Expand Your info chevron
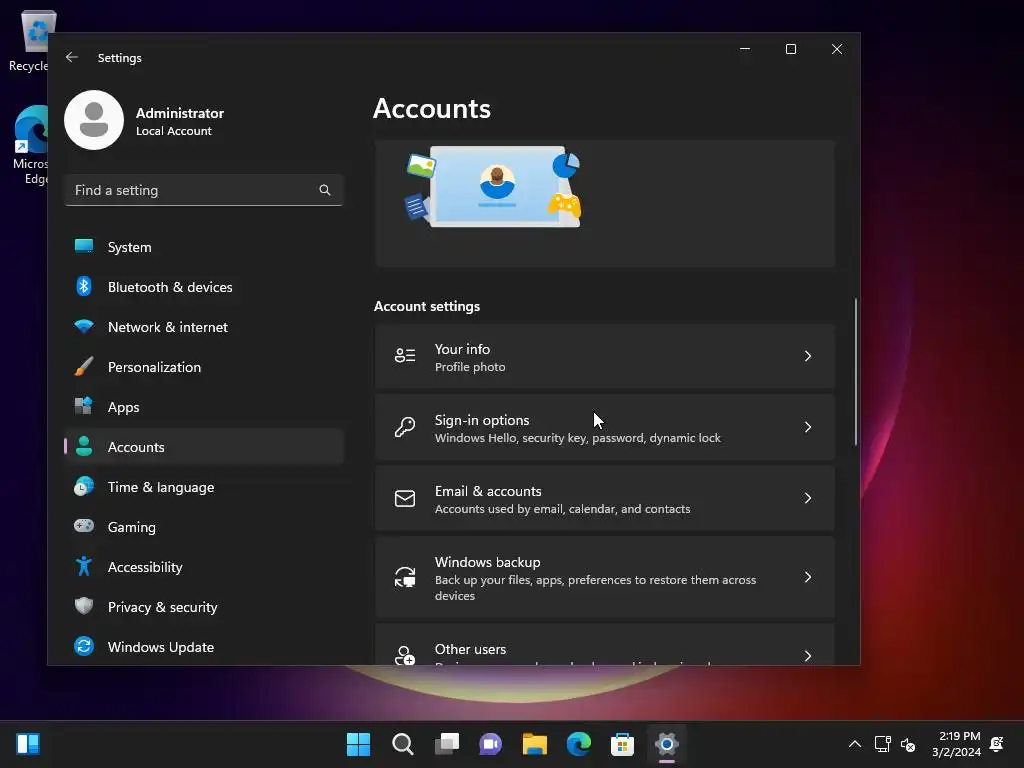The image size is (1024, 768). pos(808,356)
